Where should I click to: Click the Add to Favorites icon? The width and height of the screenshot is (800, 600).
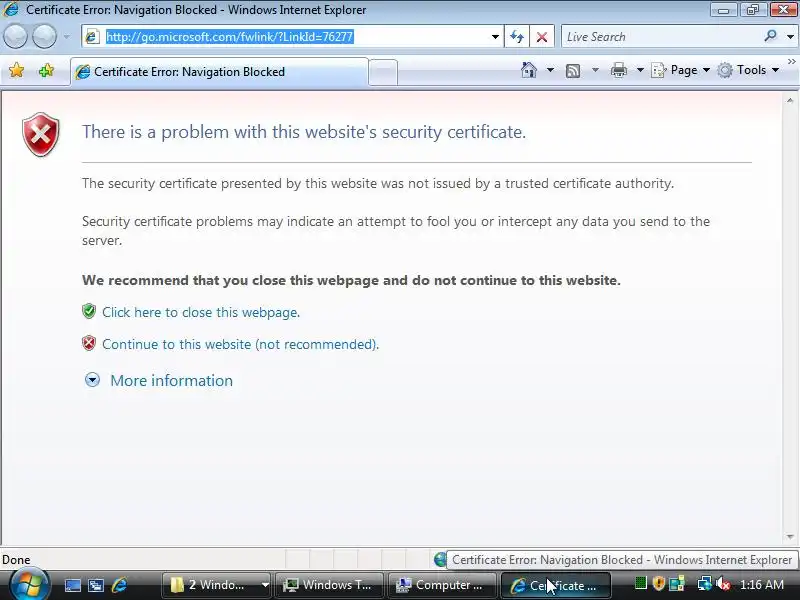coord(46,70)
